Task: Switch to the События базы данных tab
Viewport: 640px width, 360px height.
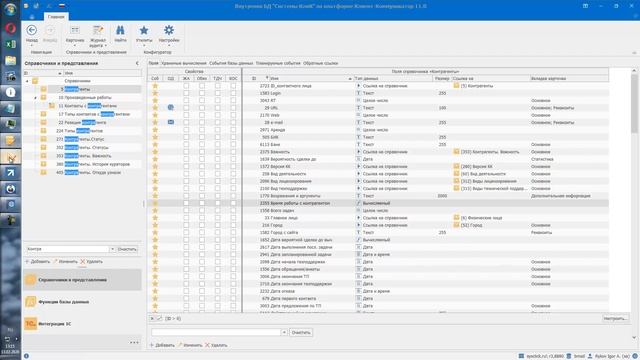Action: (231, 63)
